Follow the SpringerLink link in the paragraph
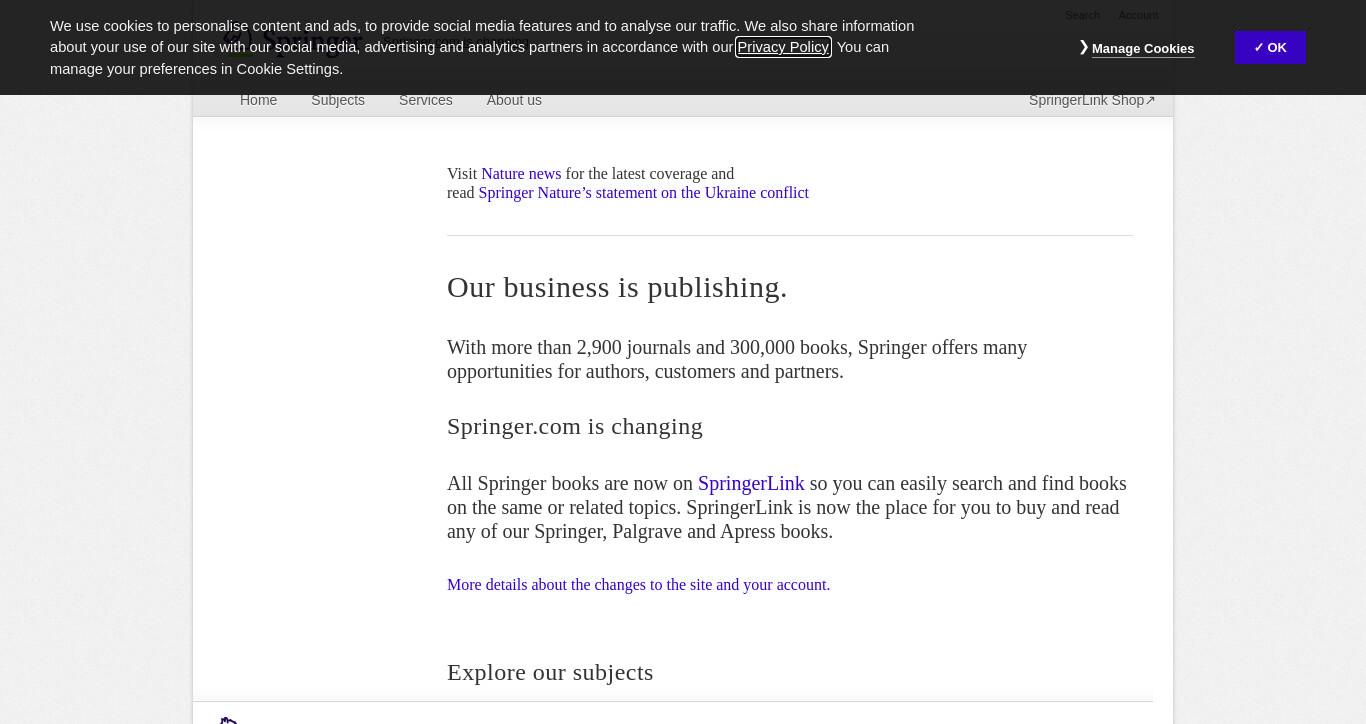Viewport: 1366px width, 724px height. point(751,483)
